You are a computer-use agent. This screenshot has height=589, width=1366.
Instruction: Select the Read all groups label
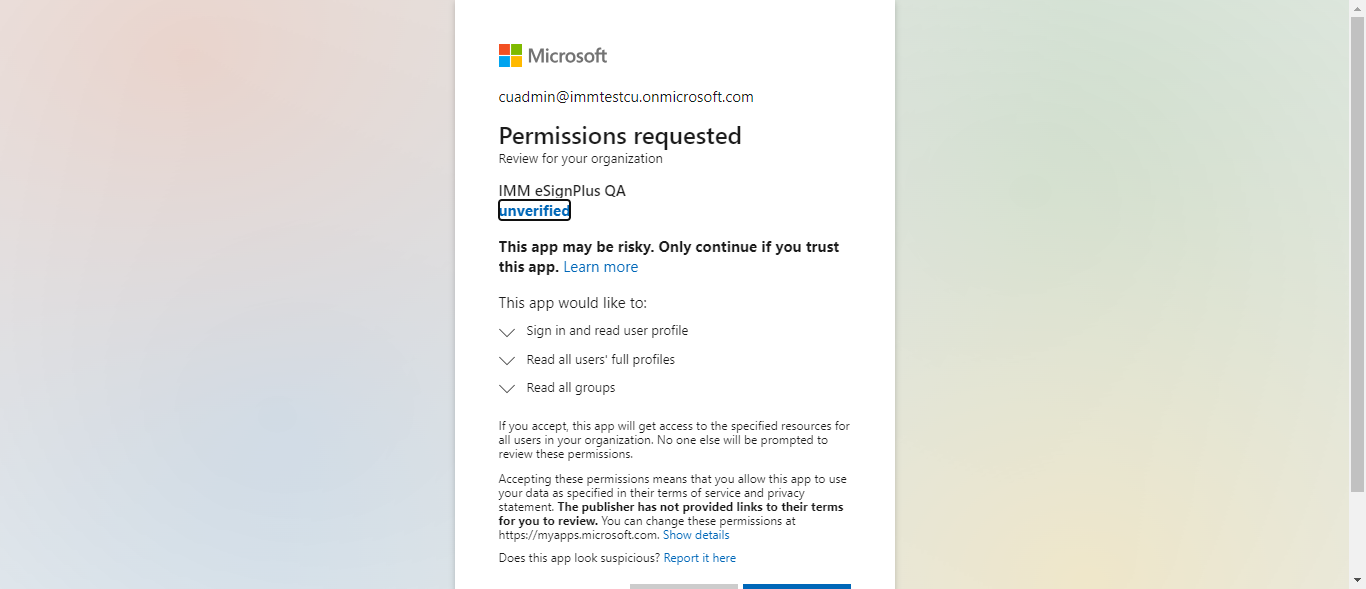pyautogui.click(x=571, y=388)
